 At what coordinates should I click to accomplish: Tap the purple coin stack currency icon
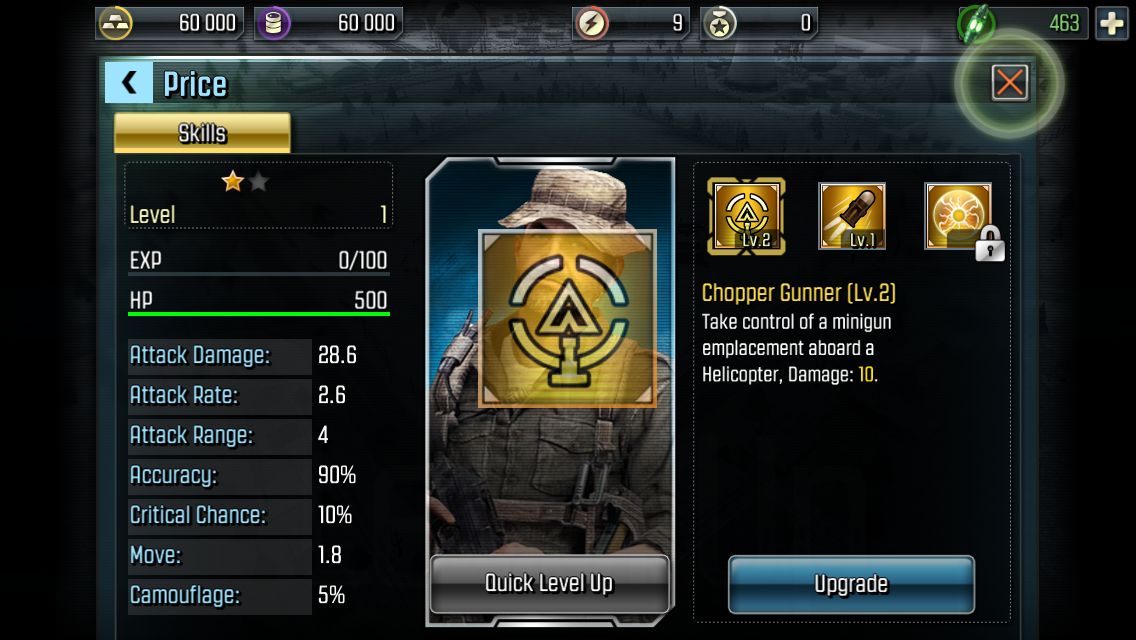pyautogui.click(x=273, y=23)
